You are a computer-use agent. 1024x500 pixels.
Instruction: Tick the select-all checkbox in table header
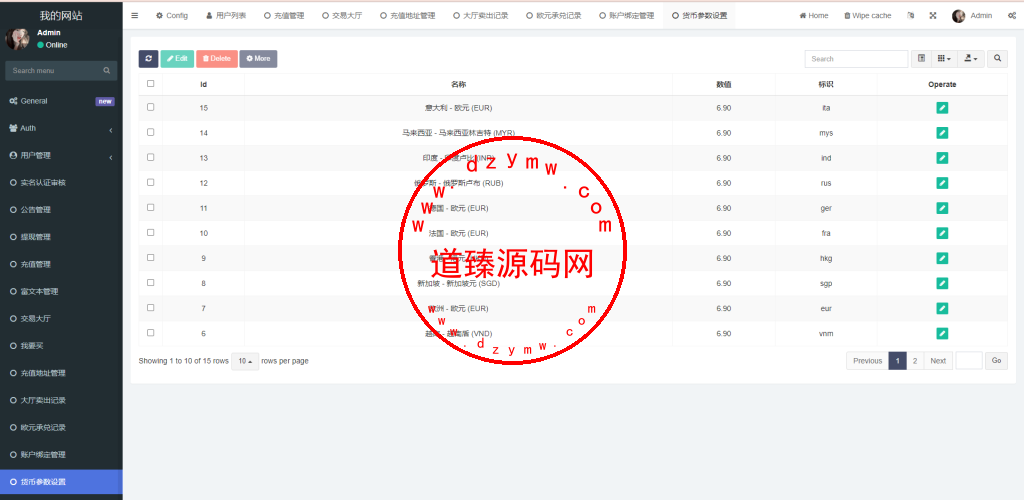pos(151,84)
